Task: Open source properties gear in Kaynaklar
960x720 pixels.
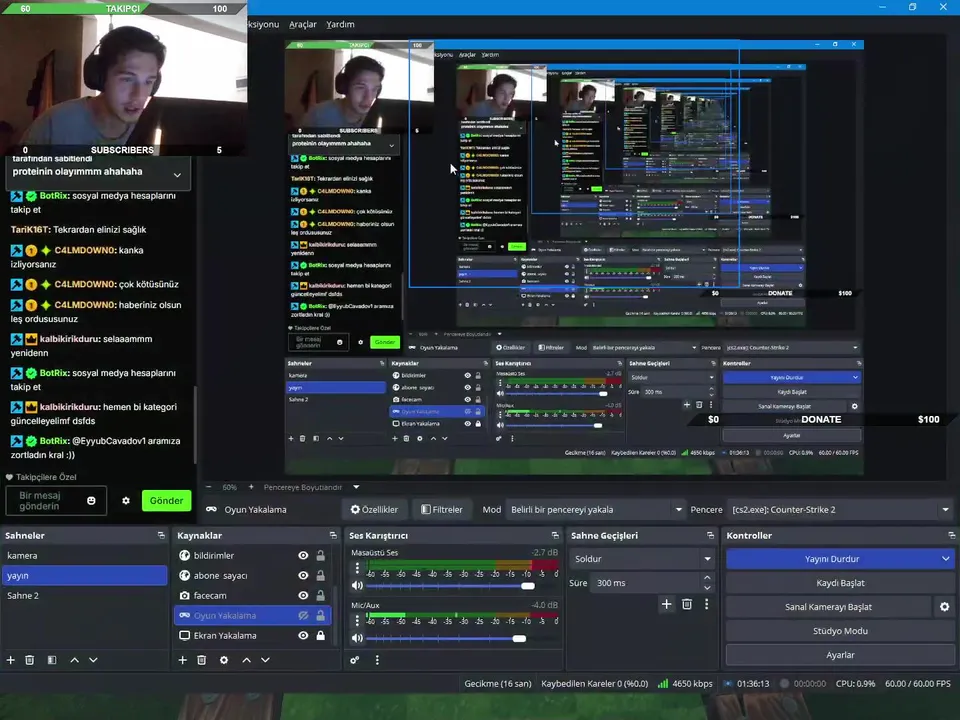Action: 224,660
